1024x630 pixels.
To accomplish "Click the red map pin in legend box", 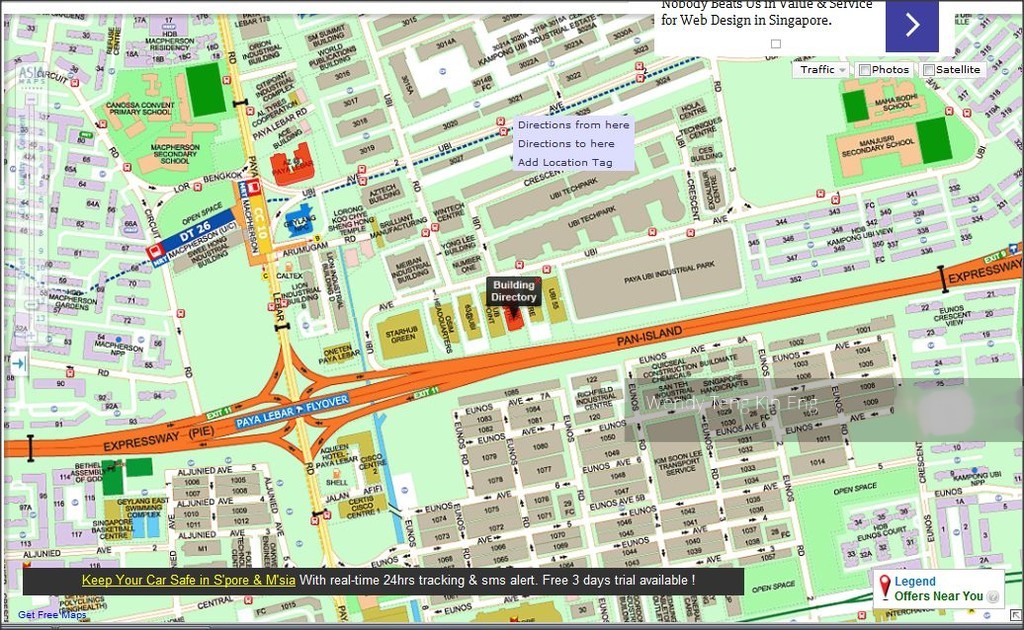I will [884, 587].
